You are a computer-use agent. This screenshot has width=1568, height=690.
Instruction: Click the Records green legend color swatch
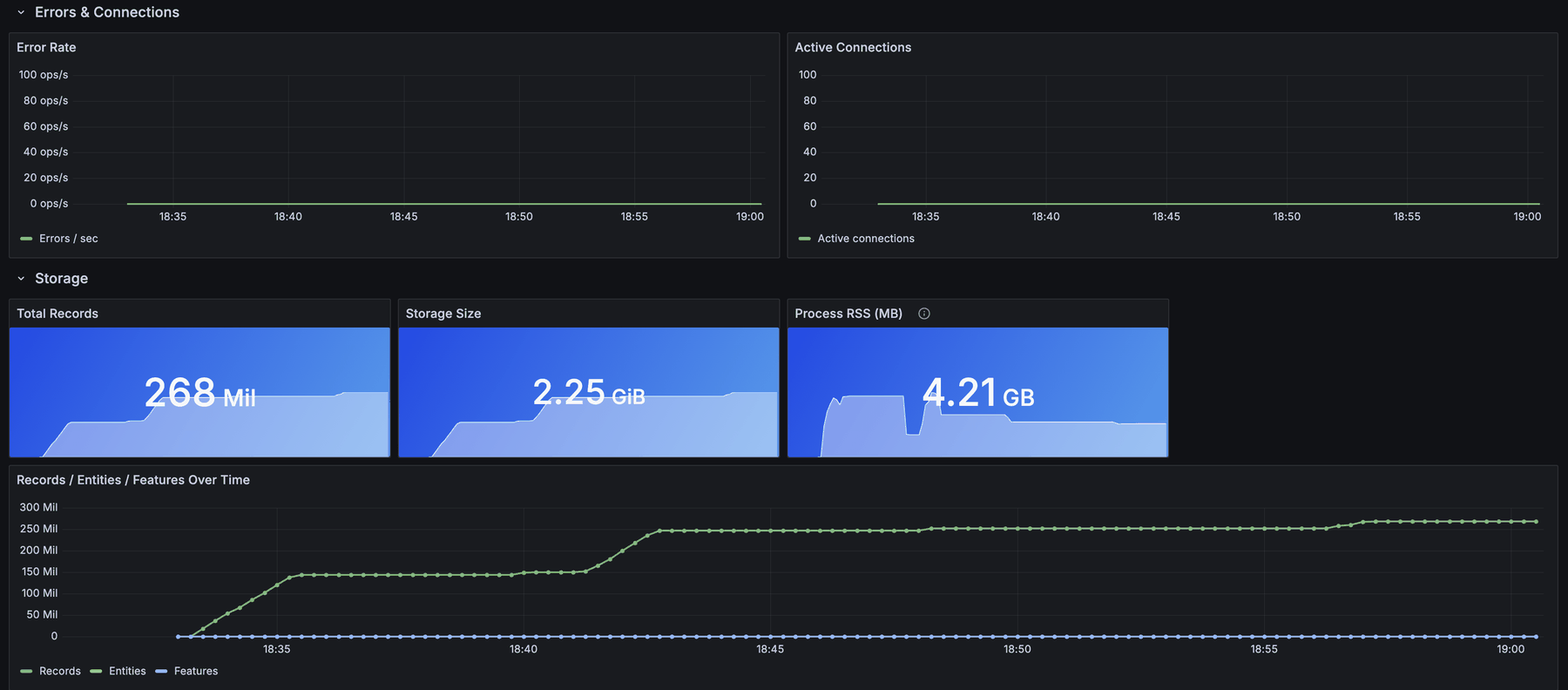click(x=26, y=671)
